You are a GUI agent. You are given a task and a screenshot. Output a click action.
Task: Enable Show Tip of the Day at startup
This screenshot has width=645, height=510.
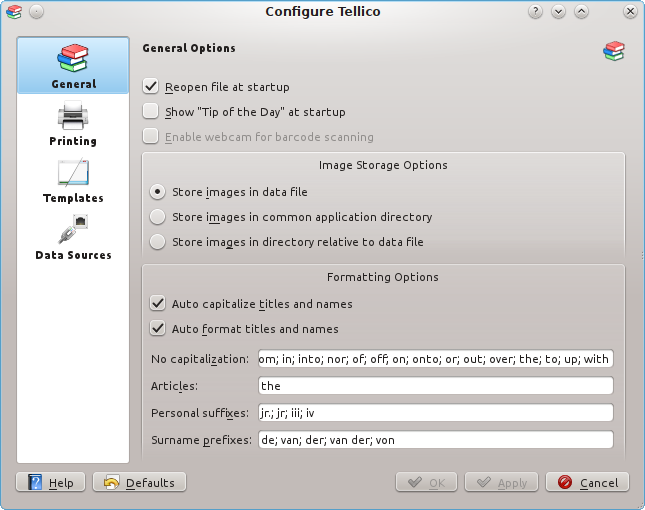[x=152, y=112]
